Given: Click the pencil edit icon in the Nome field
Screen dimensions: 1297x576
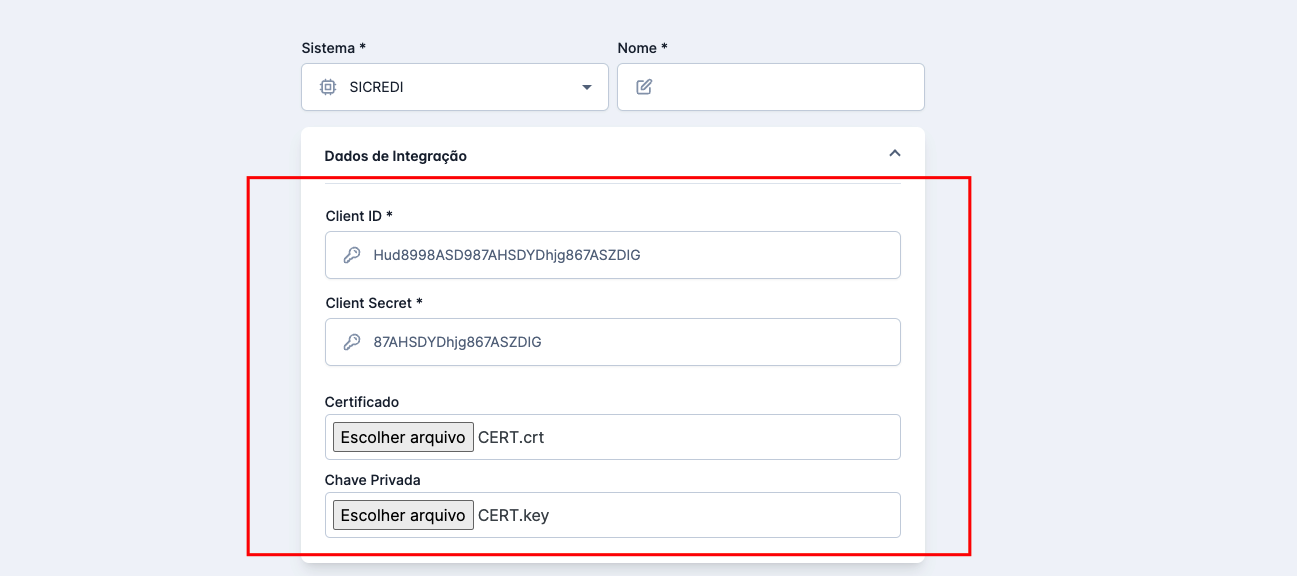Looking at the screenshot, I should (644, 87).
